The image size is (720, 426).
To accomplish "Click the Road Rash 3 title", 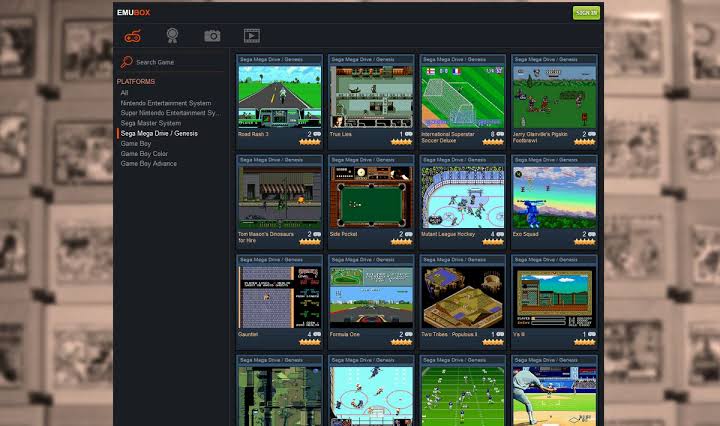I will pos(253,134).
